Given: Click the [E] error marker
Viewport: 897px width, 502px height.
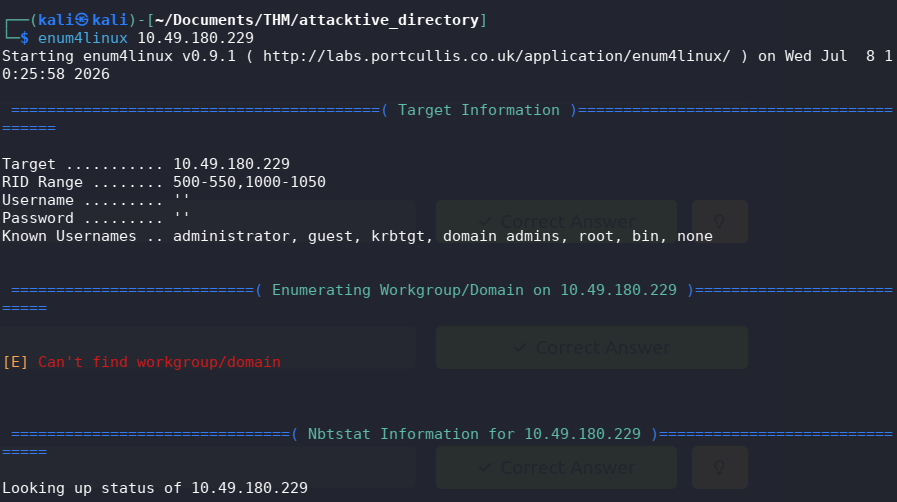Looking at the screenshot, I should coord(15,362).
